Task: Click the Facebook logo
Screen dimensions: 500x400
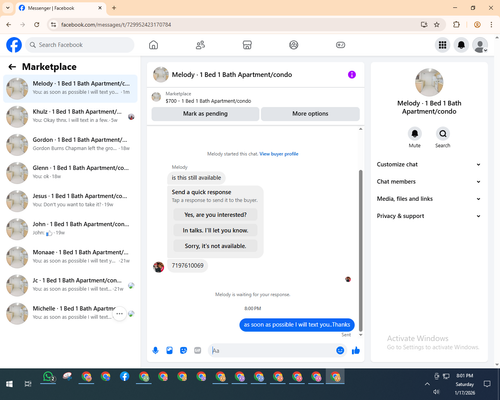Action: pyautogui.click(x=14, y=45)
